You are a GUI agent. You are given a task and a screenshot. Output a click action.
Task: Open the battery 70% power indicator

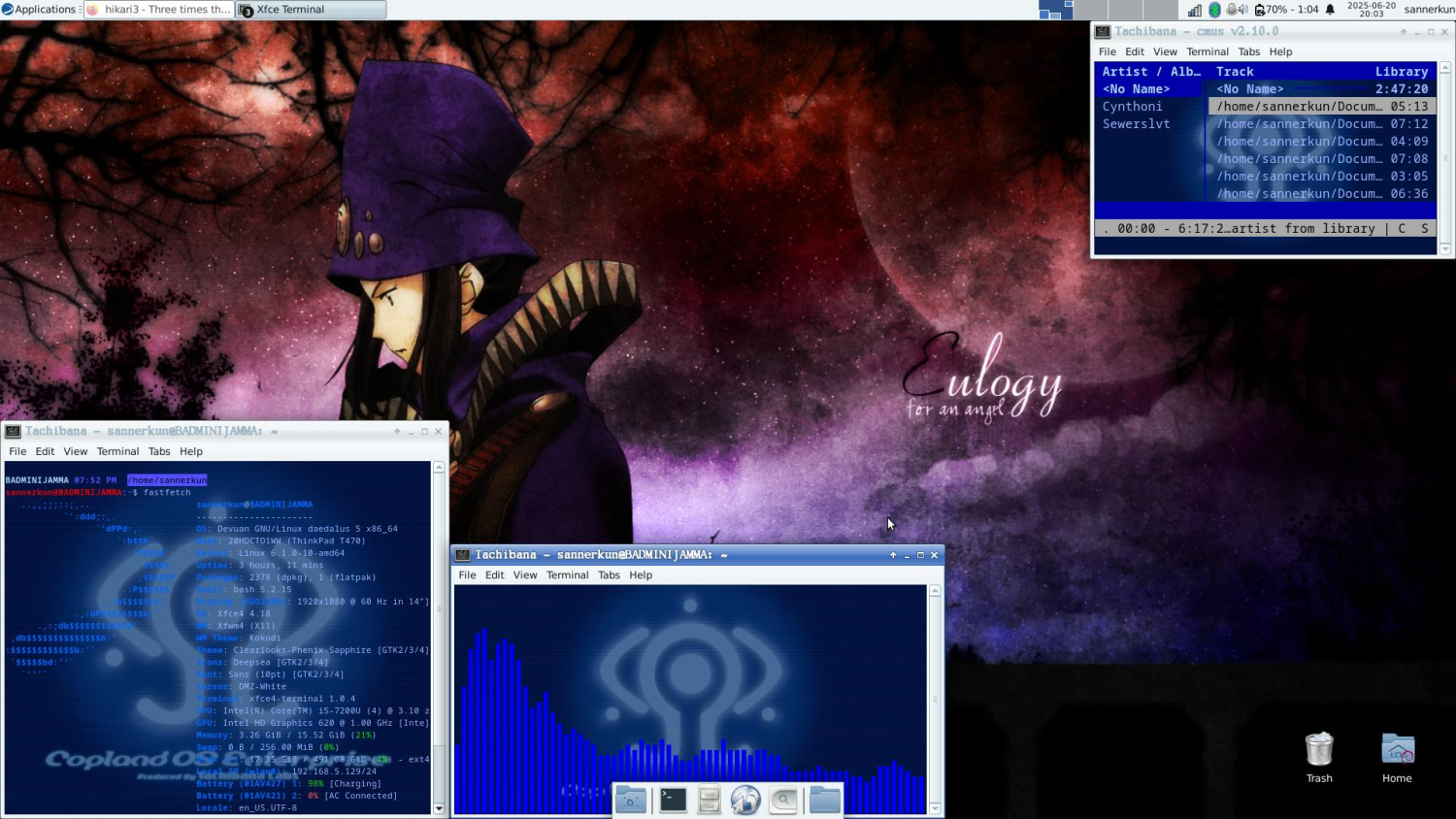point(1286,10)
